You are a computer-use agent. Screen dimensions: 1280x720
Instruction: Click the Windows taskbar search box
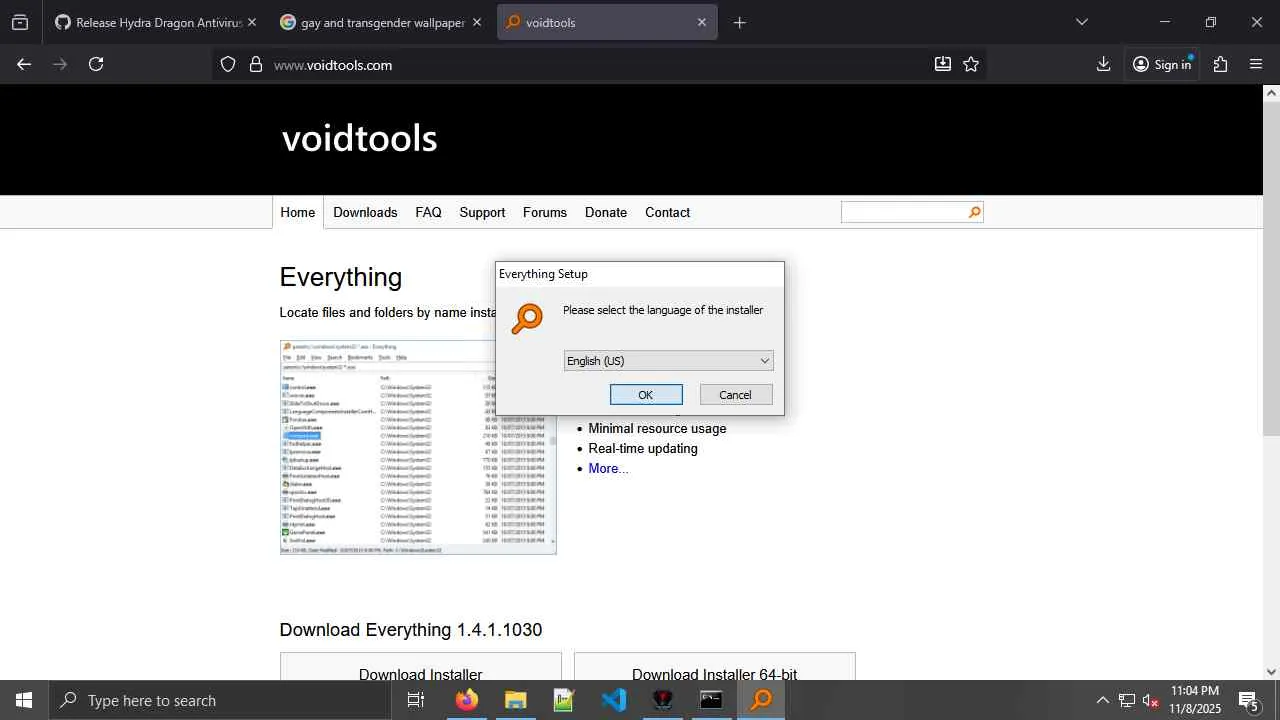(220, 700)
